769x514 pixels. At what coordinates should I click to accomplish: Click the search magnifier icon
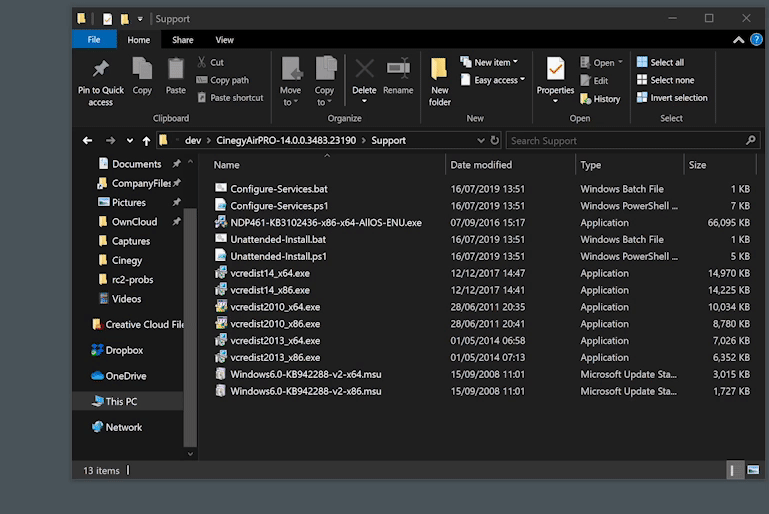point(750,140)
